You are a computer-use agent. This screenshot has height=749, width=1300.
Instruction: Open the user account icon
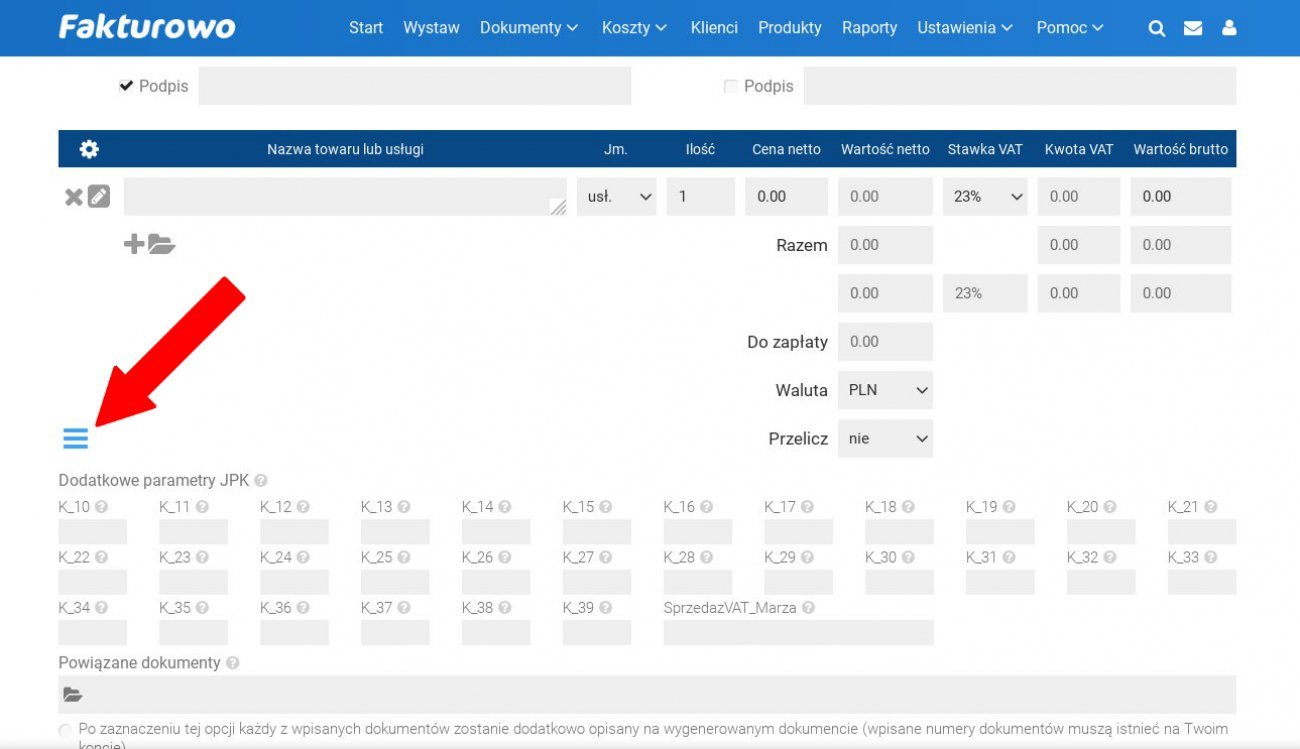tap(1229, 28)
